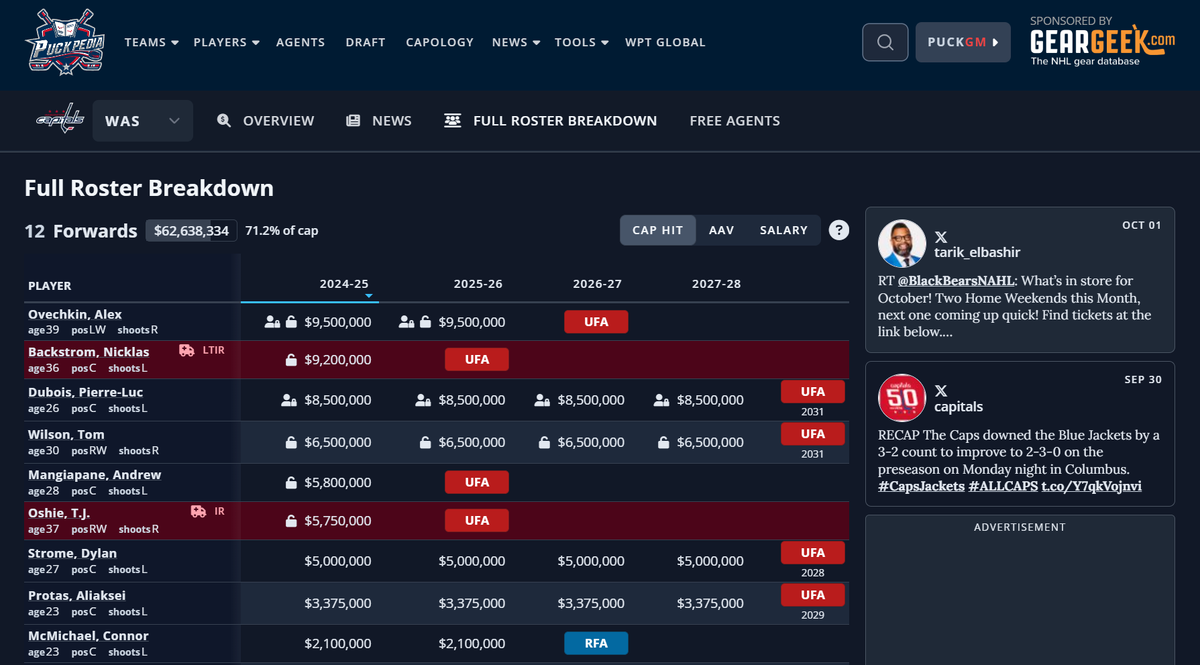This screenshot has height=665, width=1200.
Task: Expand the Teams menu
Action: pos(151,42)
